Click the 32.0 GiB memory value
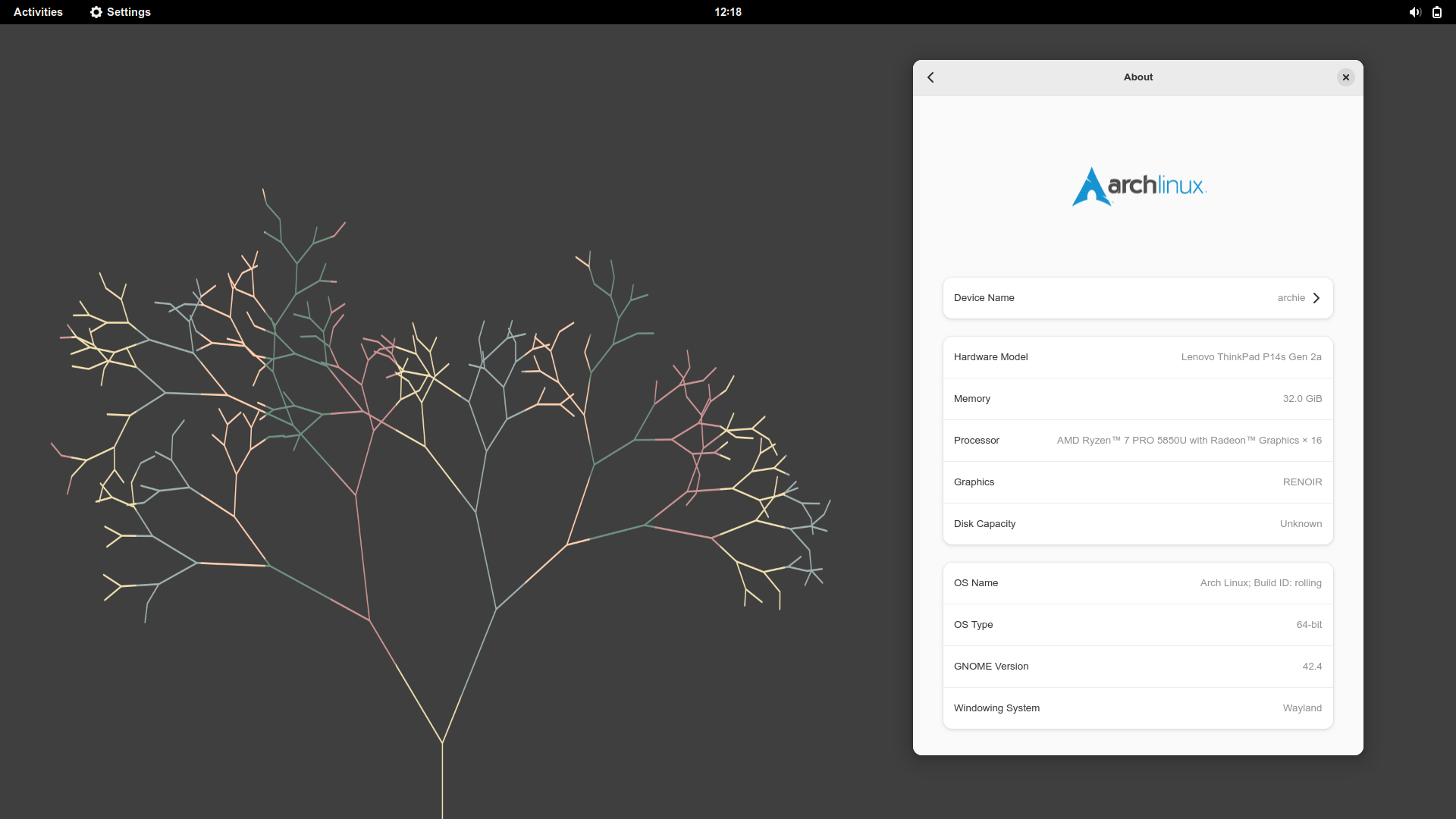Screen dimensions: 1456x819 1302,399
